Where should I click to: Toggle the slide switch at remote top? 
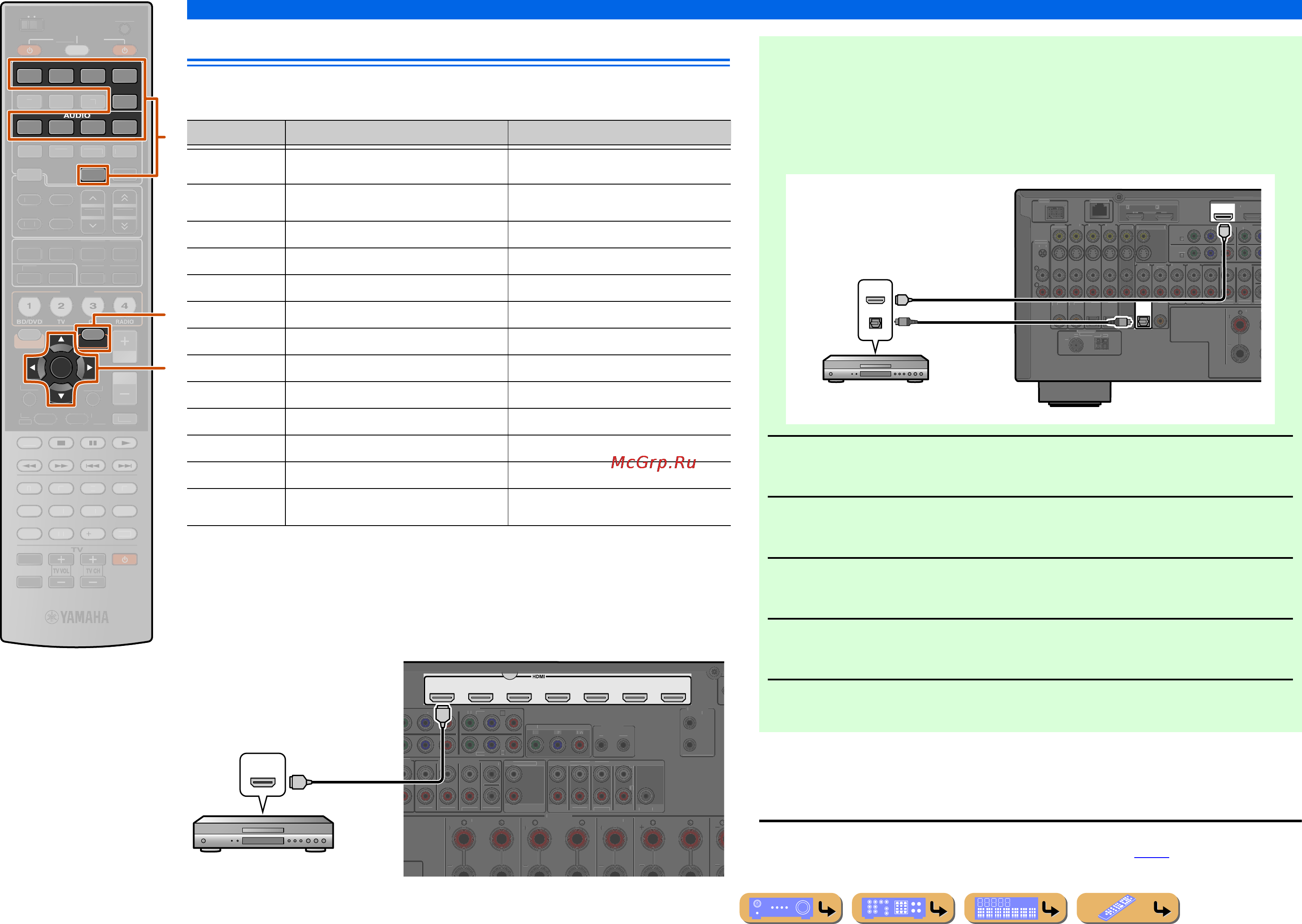tap(31, 25)
